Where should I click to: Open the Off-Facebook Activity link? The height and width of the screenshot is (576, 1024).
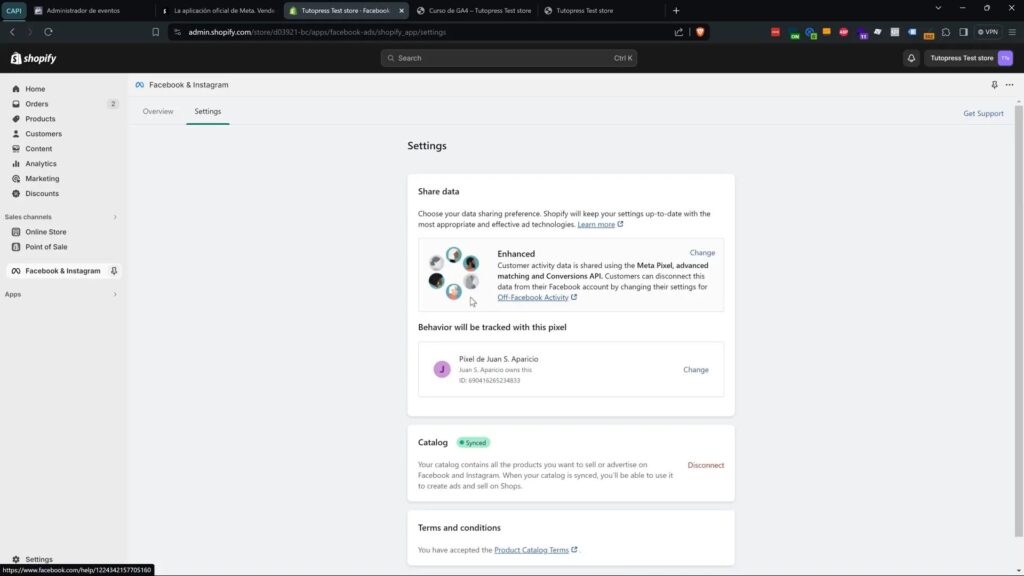point(537,298)
